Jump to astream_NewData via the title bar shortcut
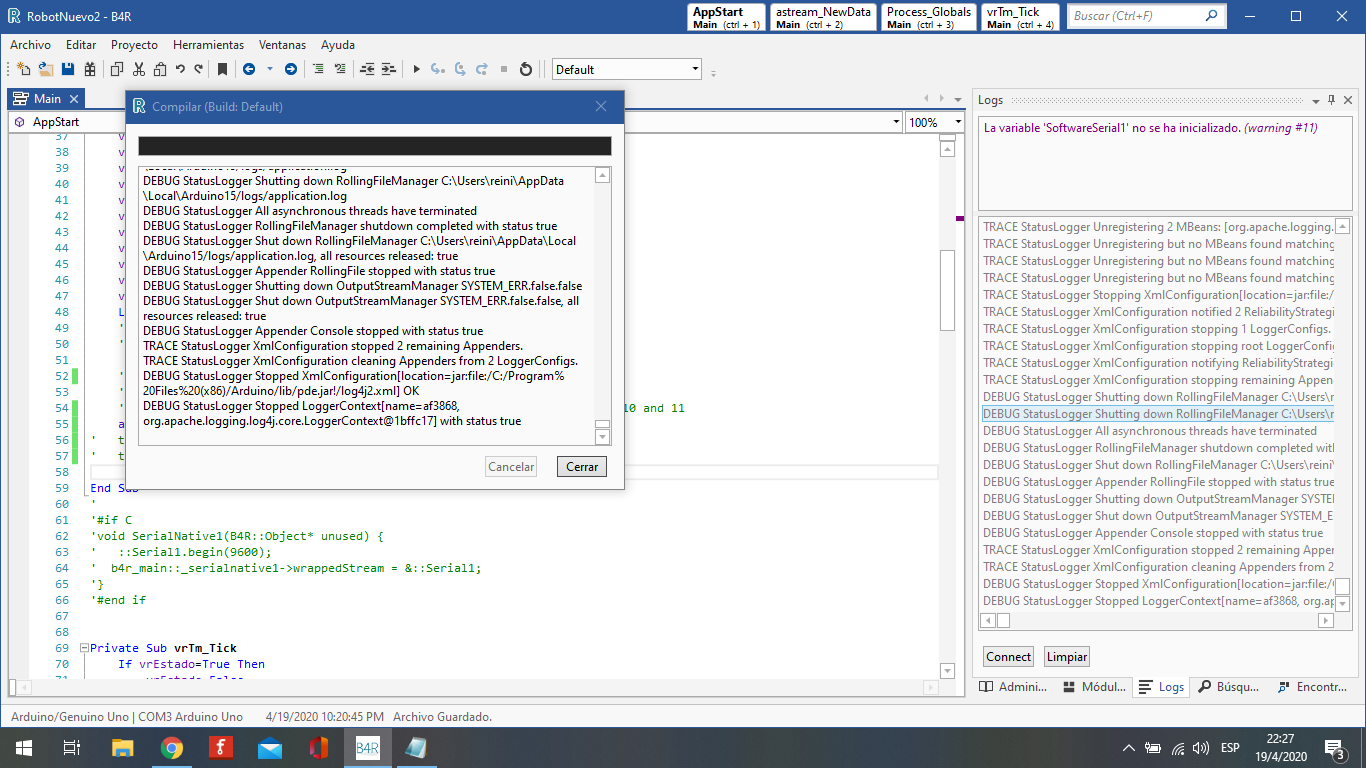1366x768 pixels. coord(823,18)
